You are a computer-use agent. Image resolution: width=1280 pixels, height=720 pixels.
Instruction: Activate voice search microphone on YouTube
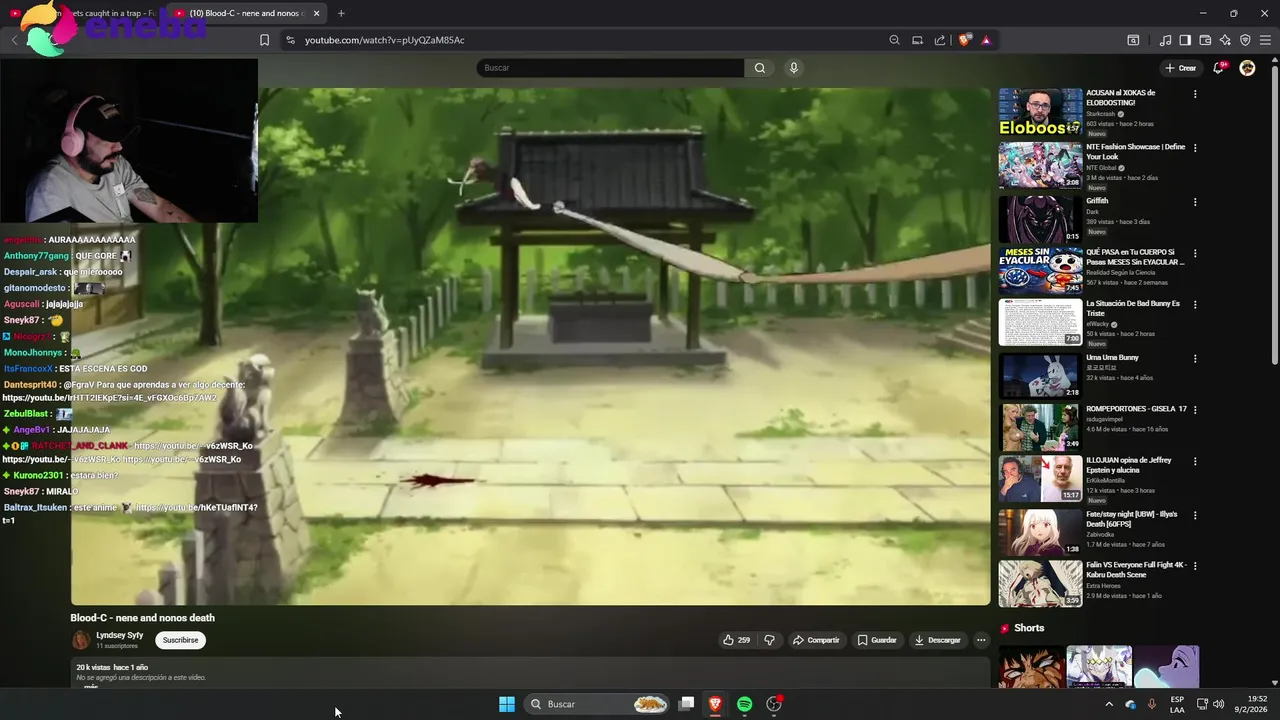click(x=794, y=68)
